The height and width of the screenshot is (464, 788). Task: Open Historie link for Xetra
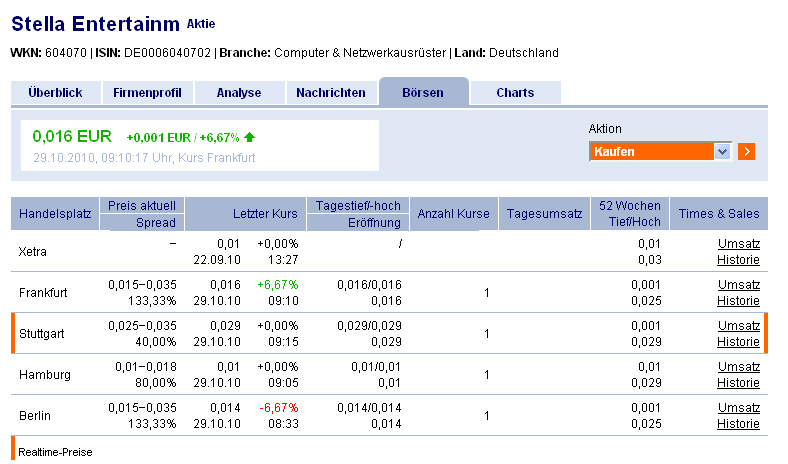pos(738,260)
